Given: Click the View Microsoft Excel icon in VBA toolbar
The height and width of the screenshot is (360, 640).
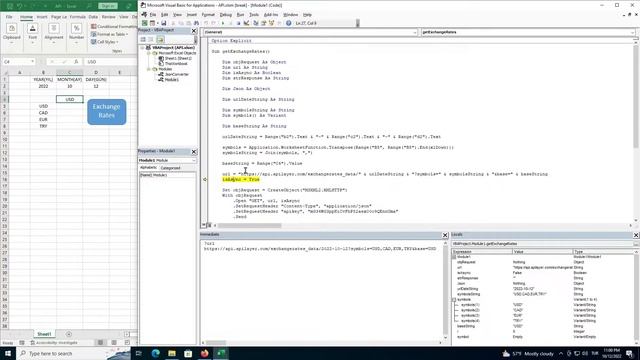Looking at the screenshot, I should click(144, 23).
